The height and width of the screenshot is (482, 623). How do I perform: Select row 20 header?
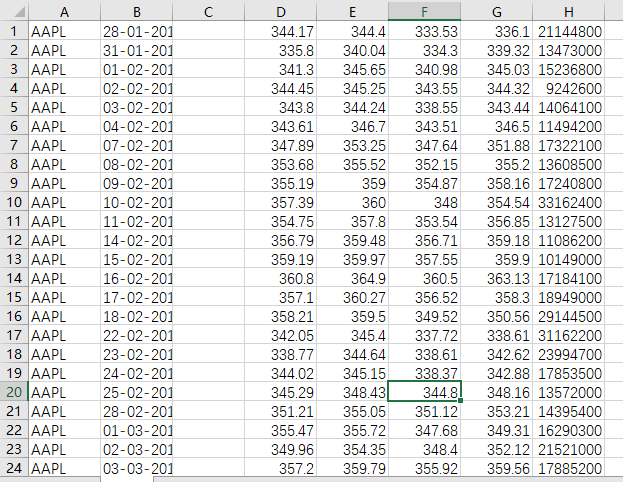coord(14,392)
